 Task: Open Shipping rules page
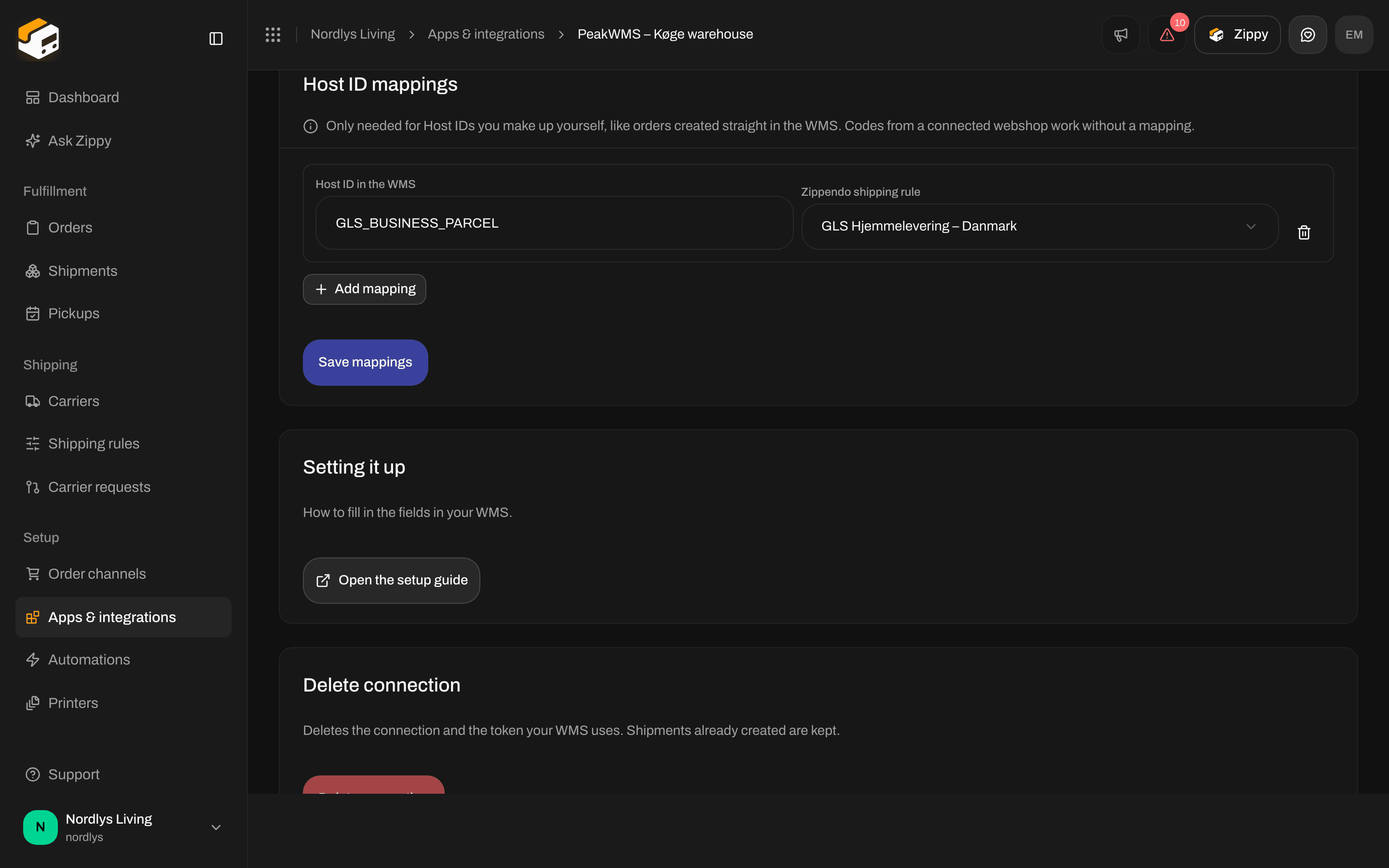point(123,444)
